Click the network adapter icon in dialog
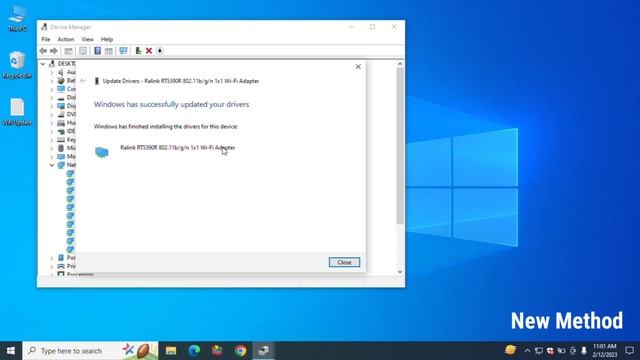This screenshot has width=640, height=360. [x=102, y=152]
